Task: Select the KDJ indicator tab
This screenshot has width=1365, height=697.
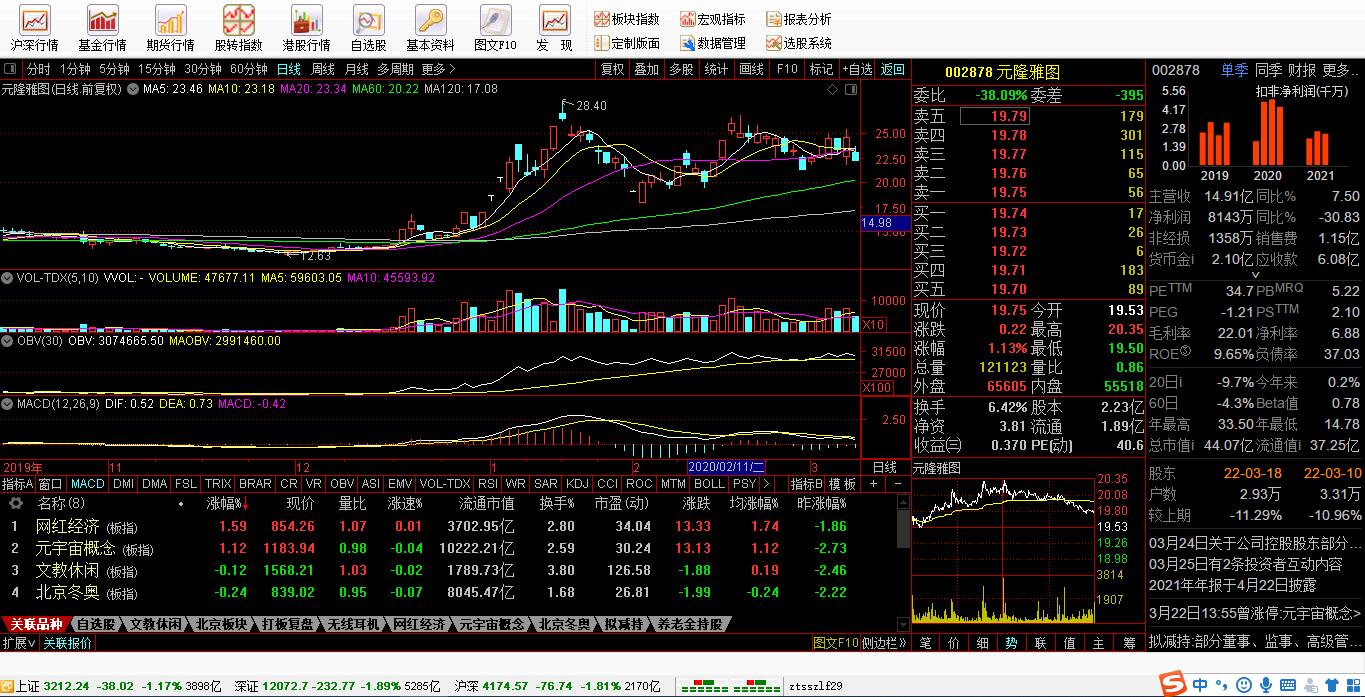Action: 577,483
